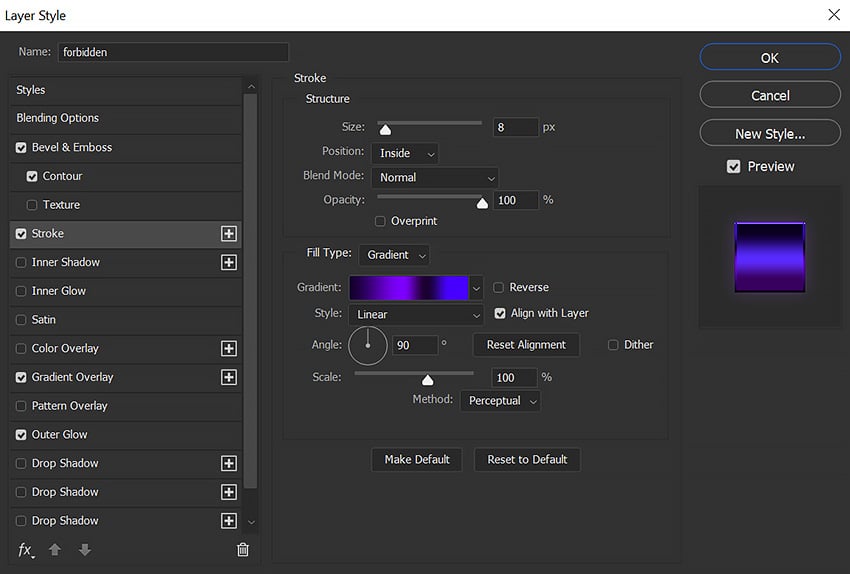
Task: Click the Reset Alignment button
Action: coord(526,345)
